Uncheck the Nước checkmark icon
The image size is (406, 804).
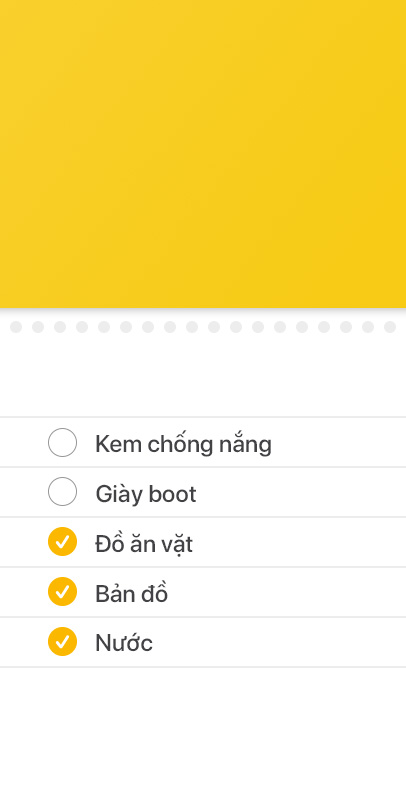pos(63,641)
